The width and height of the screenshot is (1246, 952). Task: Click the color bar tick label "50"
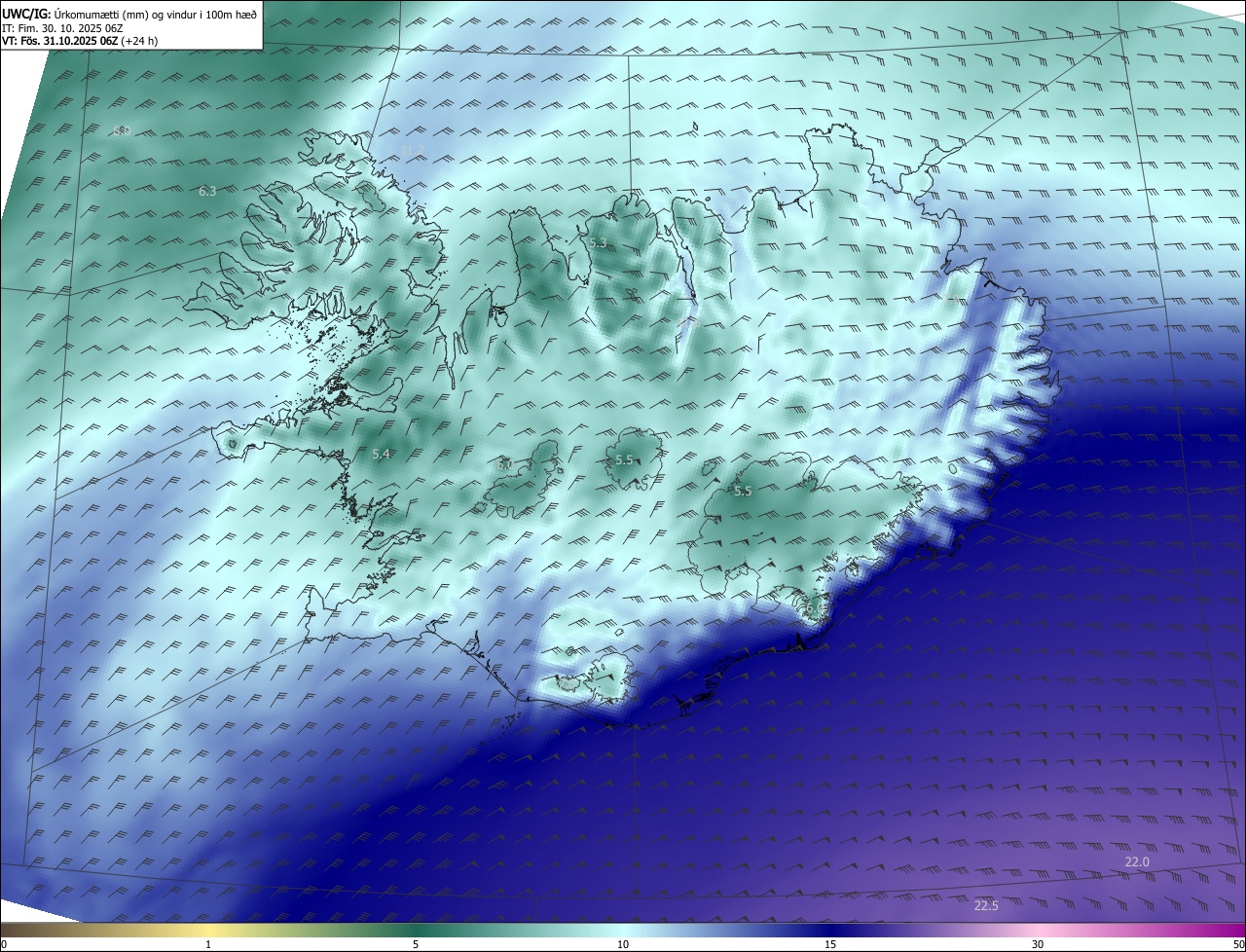tap(1238, 944)
